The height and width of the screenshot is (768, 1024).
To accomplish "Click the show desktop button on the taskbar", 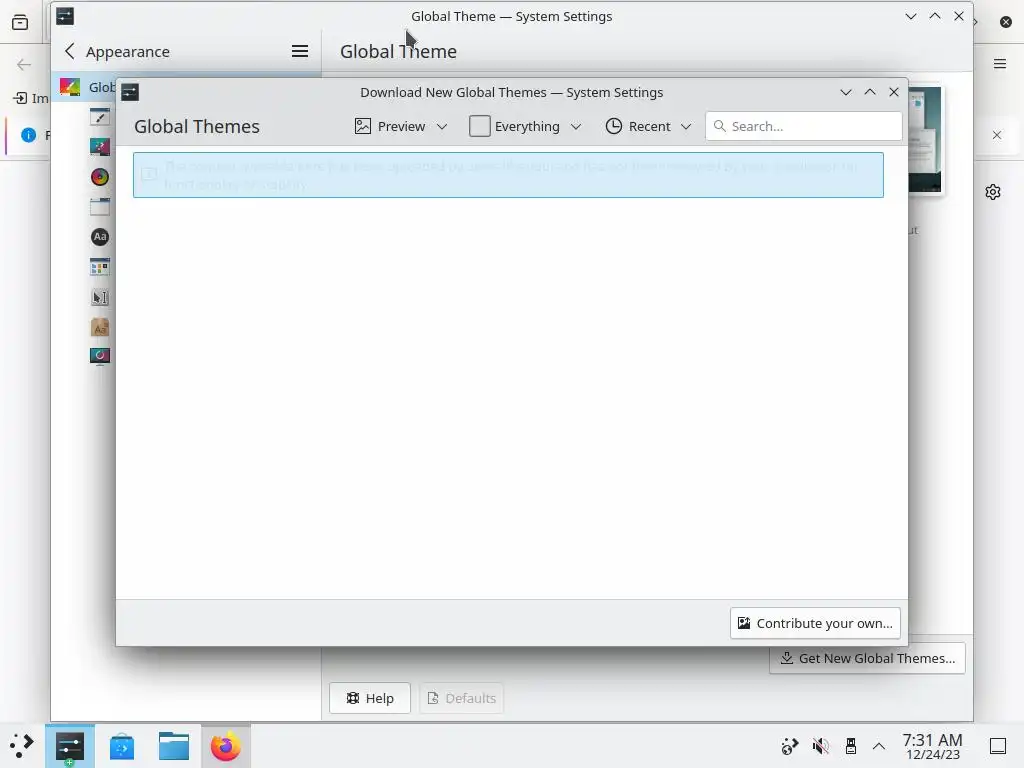I will [998, 746].
